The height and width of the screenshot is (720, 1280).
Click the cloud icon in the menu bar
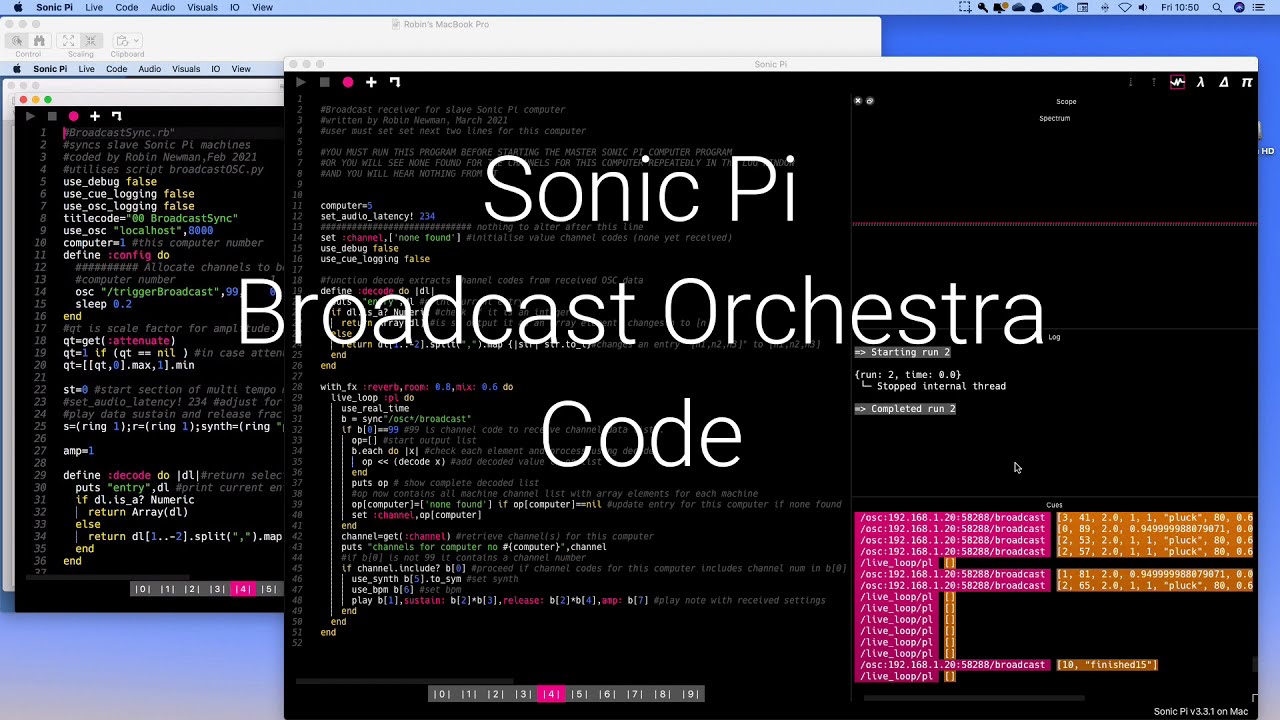(1021, 7)
